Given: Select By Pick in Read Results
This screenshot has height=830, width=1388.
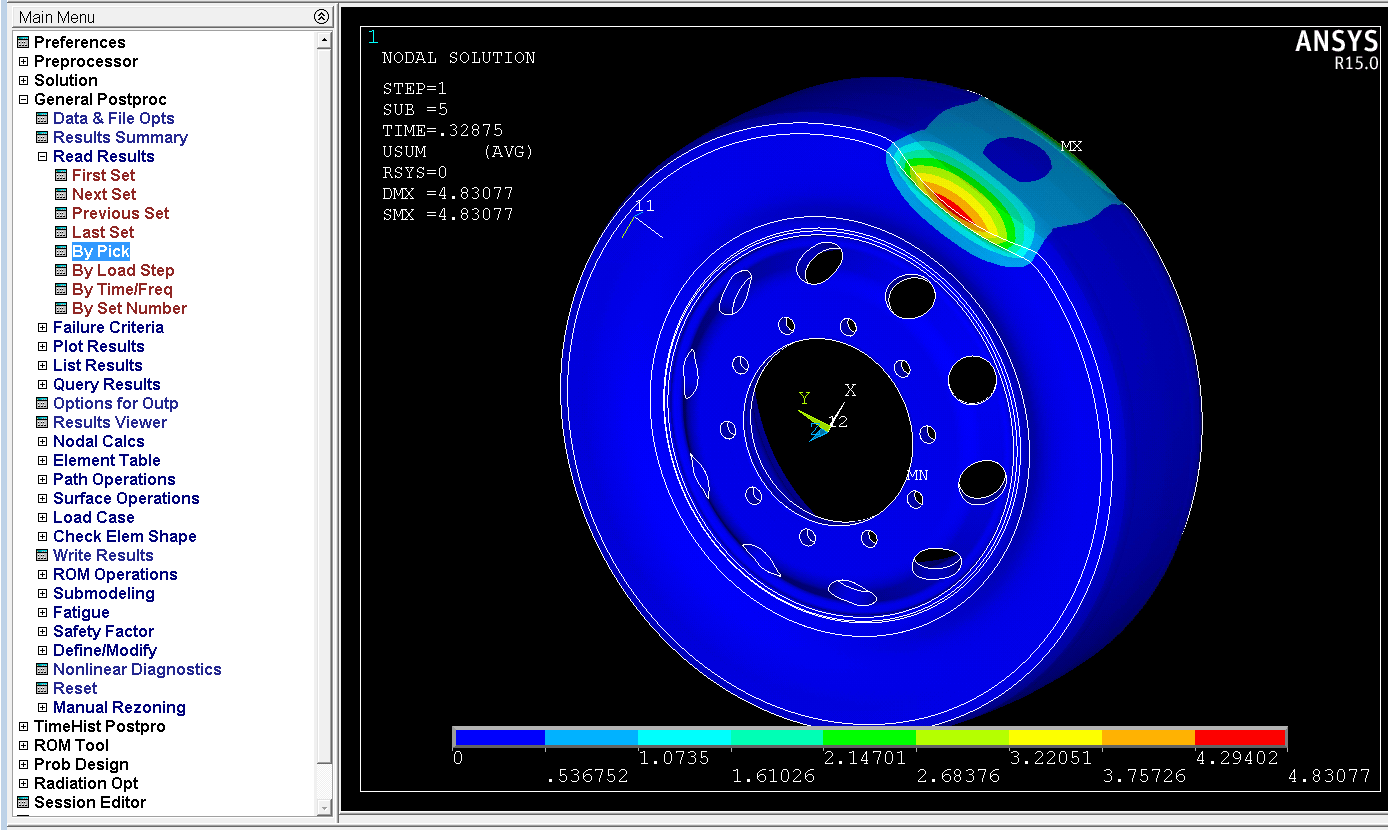Looking at the screenshot, I should tap(100, 251).
